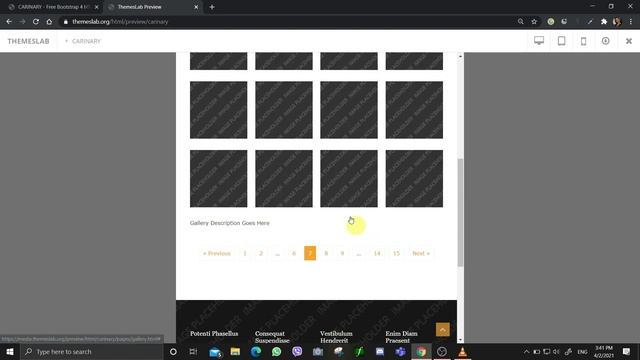The width and height of the screenshot is (640, 360).
Task: Open Task View on taskbar
Action: tap(193, 351)
